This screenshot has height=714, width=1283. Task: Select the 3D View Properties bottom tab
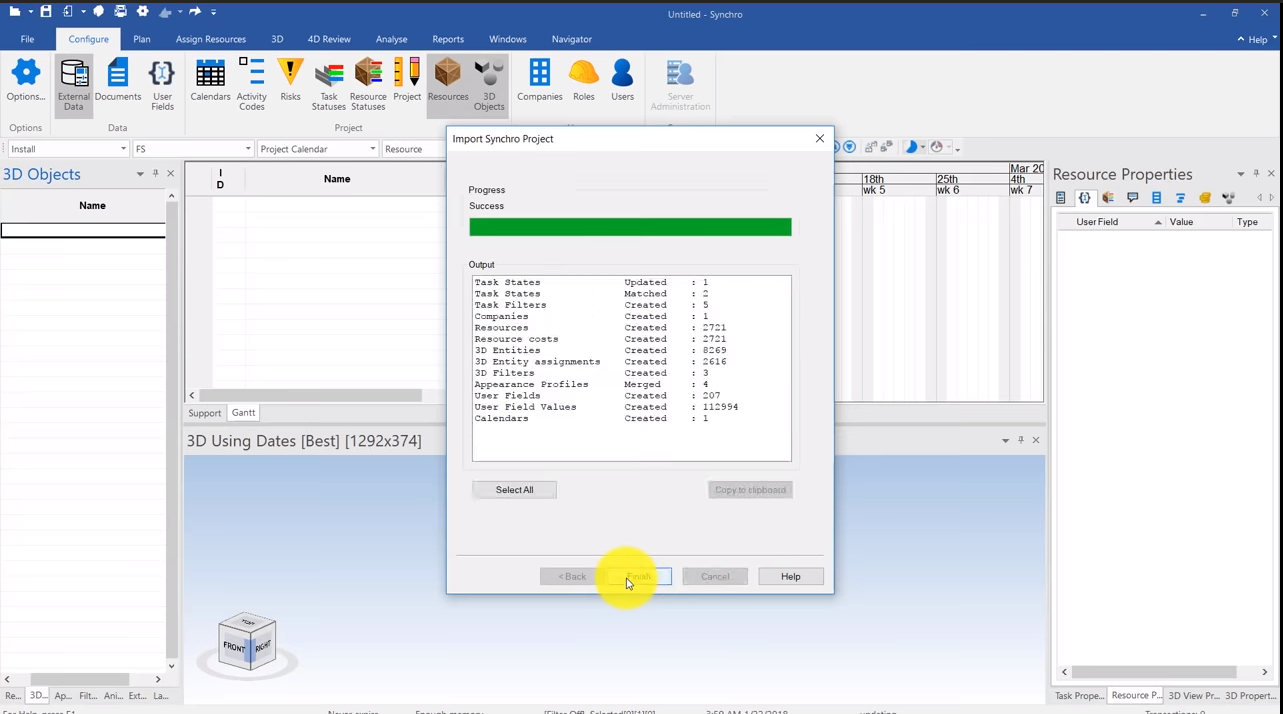[x=1194, y=695]
